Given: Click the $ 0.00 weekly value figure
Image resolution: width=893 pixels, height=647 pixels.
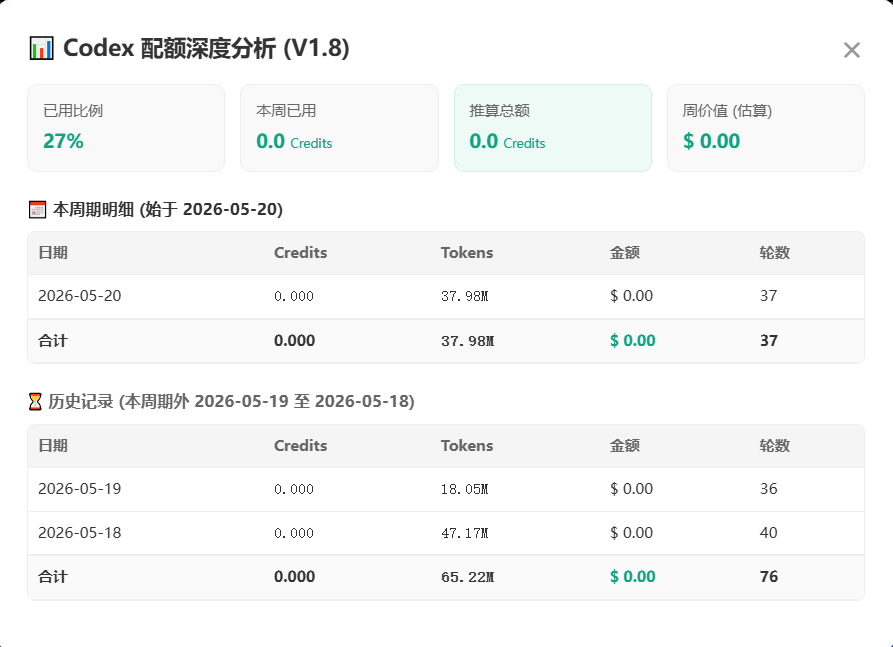Looking at the screenshot, I should (x=711, y=141).
